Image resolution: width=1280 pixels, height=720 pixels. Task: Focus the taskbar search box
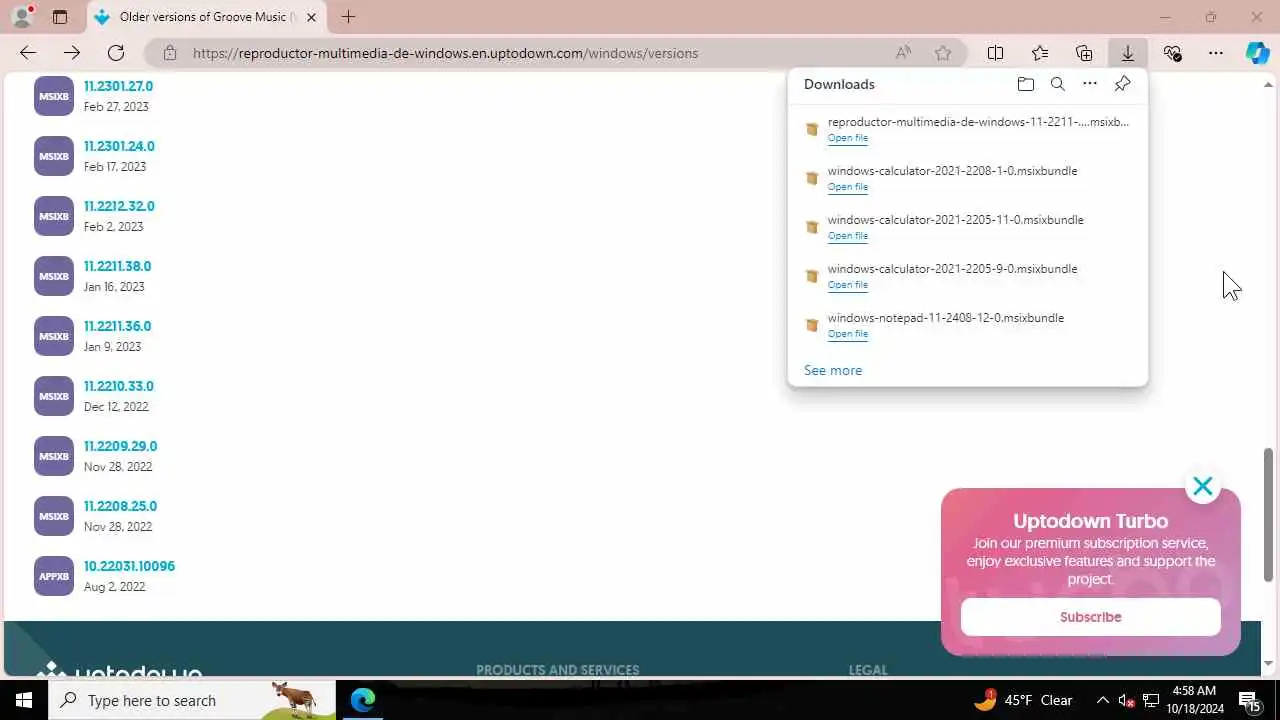point(192,700)
